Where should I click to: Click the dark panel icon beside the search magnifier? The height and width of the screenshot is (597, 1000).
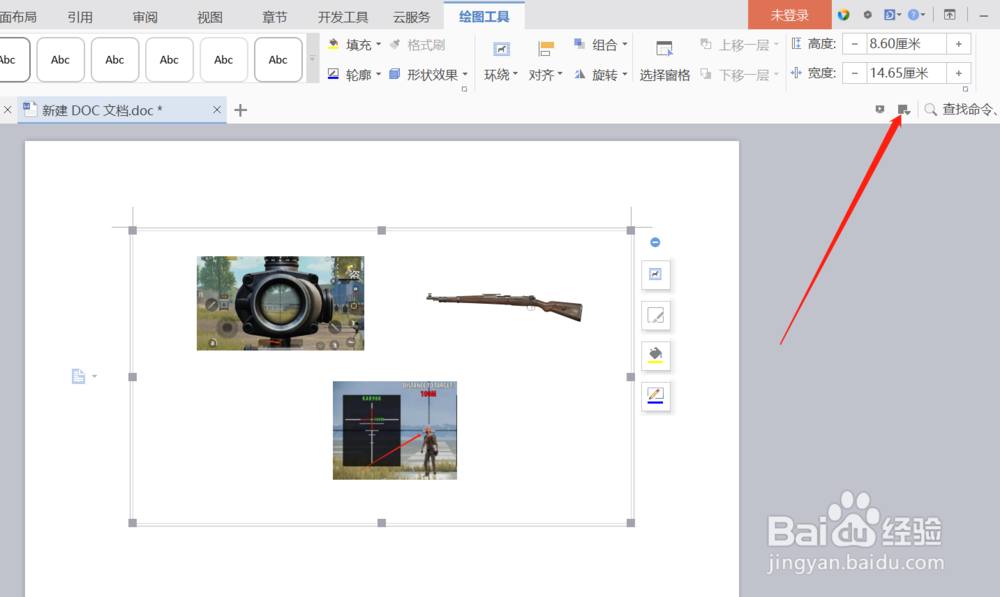[x=904, y=110]
